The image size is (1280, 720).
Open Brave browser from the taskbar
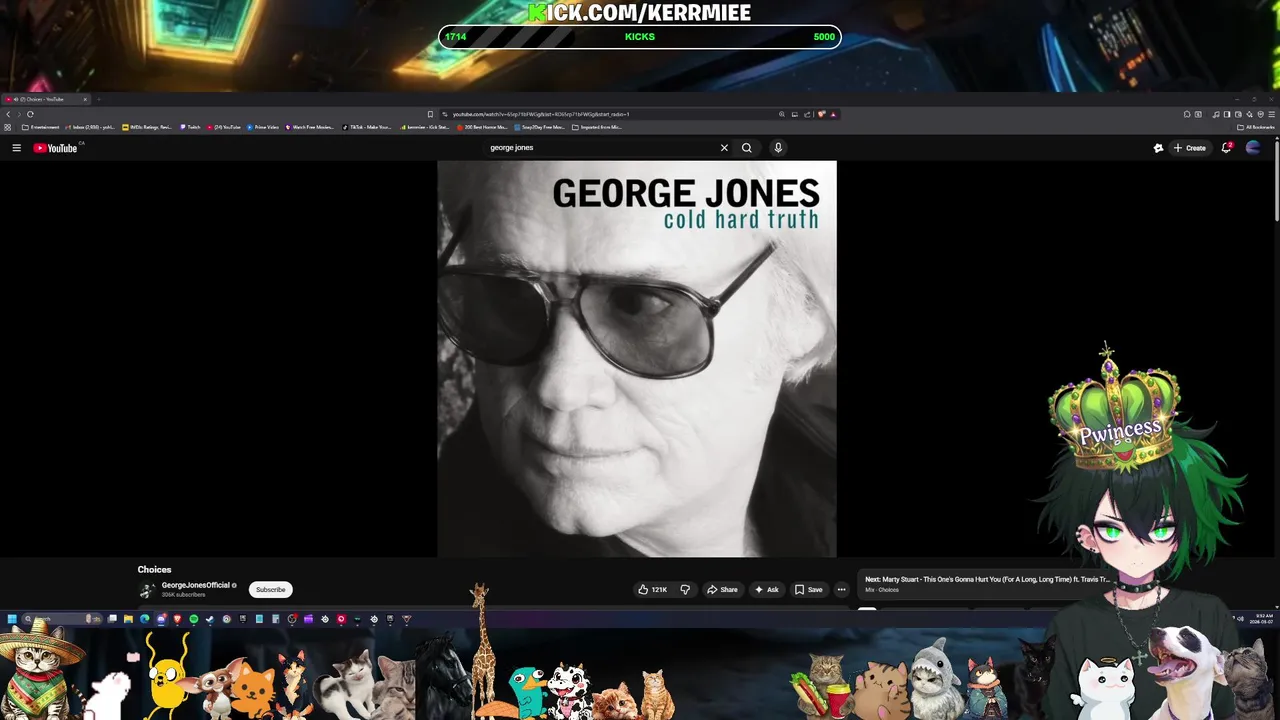pyautogui.click(x=177, y=619)
